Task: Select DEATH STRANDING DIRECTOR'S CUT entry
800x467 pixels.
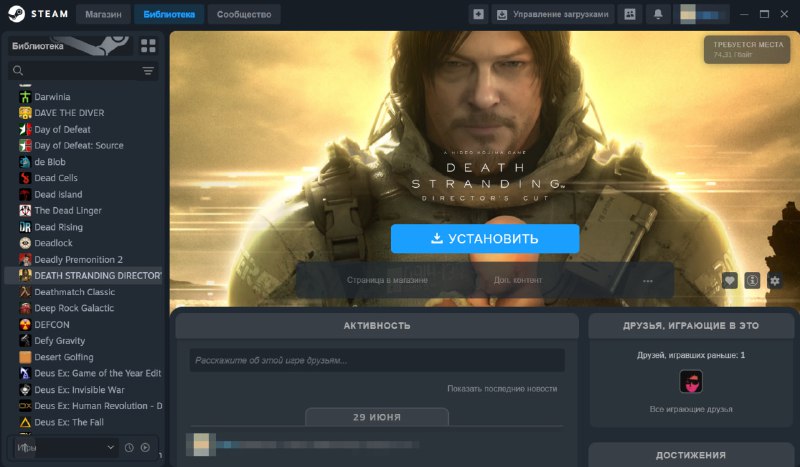Action: (x=83, y=276)
